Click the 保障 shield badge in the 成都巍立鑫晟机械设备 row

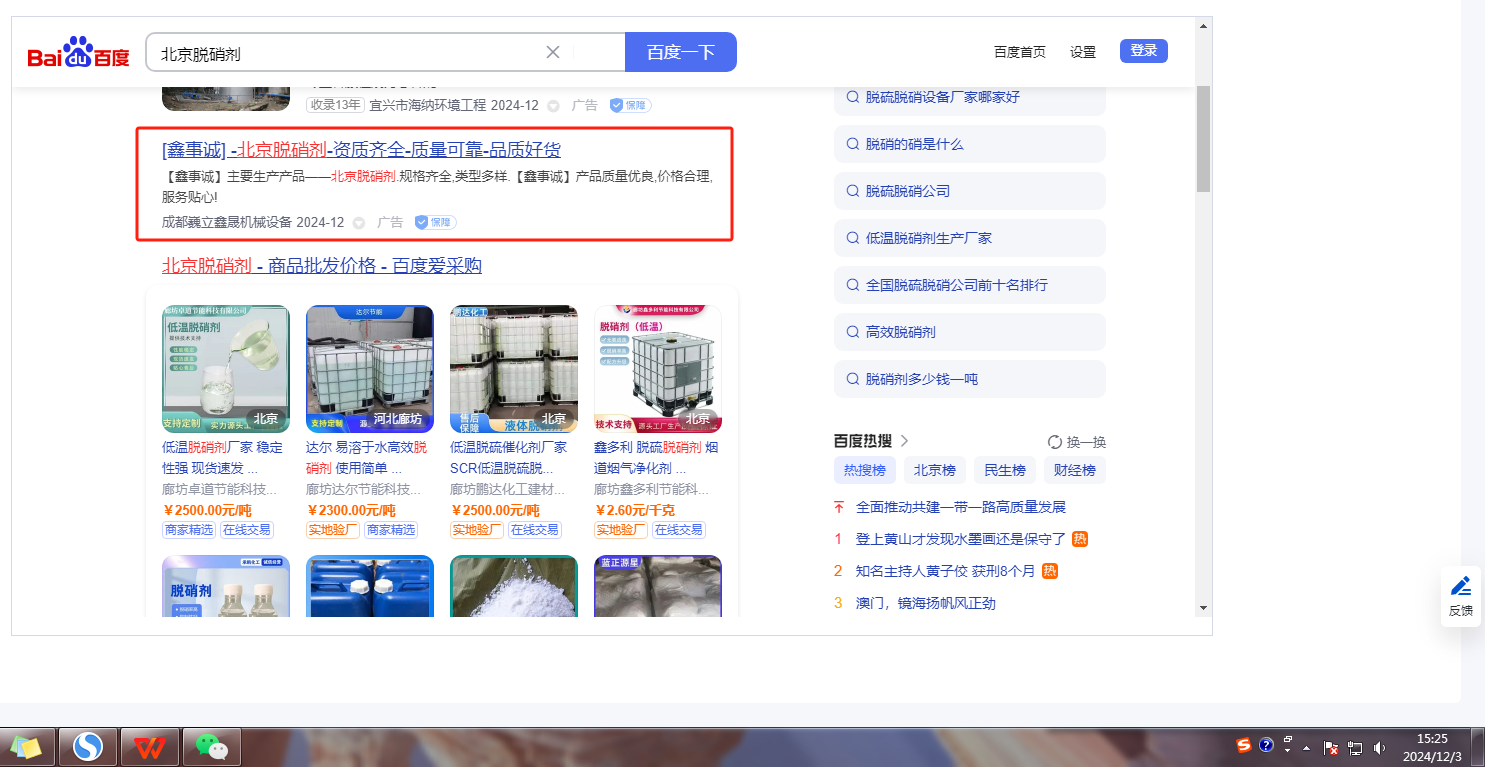pyautogui.click(x=436, y=222)
